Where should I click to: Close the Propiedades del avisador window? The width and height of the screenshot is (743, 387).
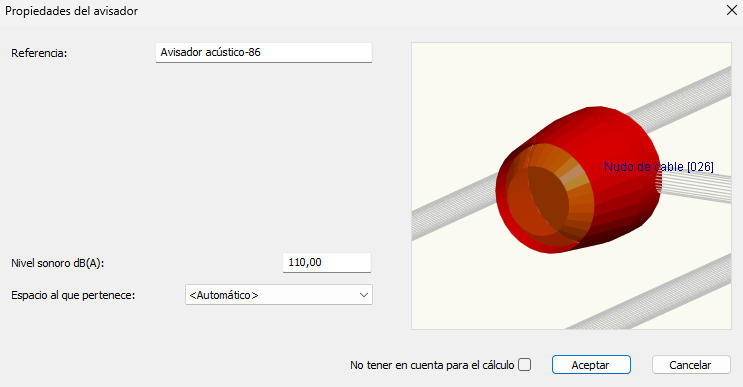pyautogui.click(x=731, y=10)
